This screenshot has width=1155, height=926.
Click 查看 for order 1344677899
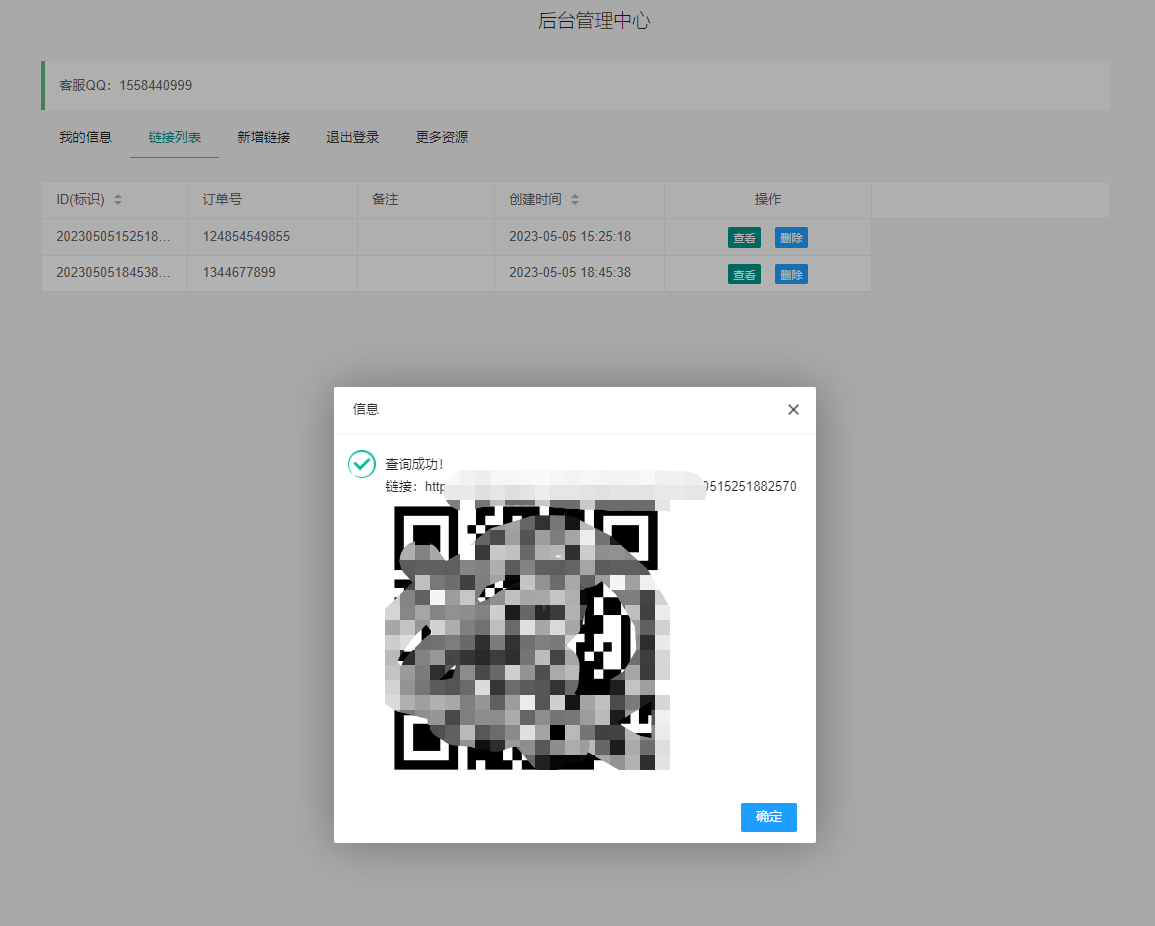744,273
